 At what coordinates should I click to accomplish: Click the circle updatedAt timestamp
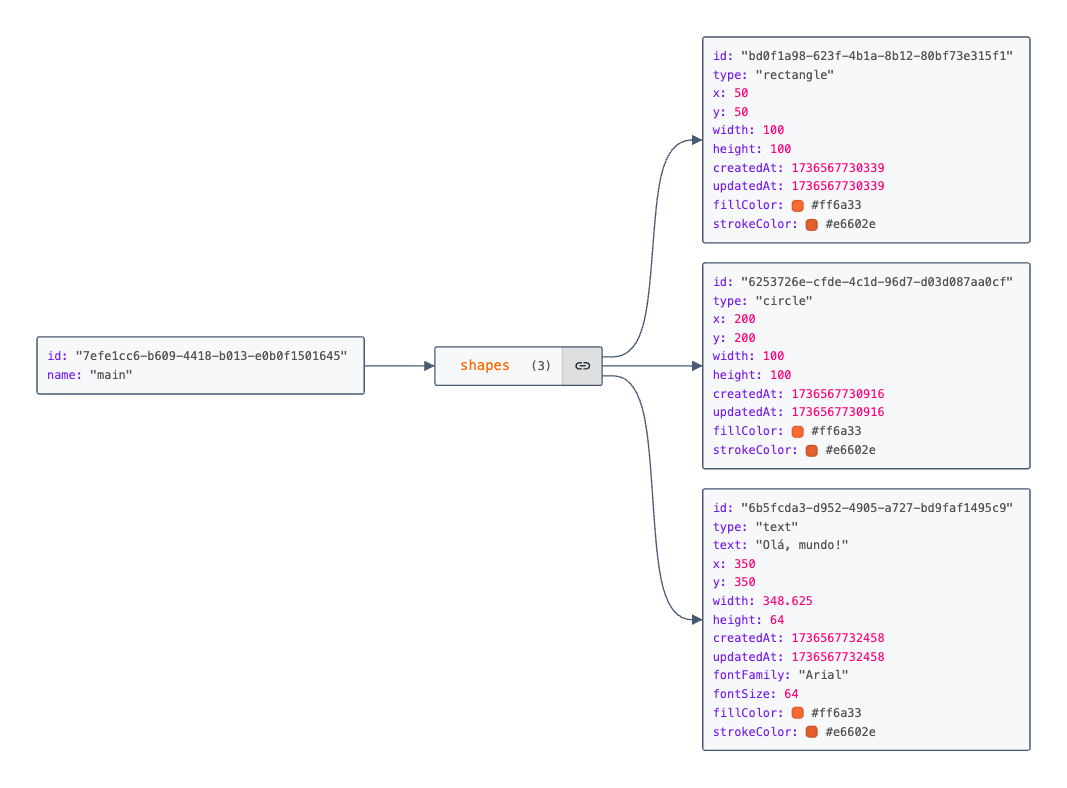point(837,412)
